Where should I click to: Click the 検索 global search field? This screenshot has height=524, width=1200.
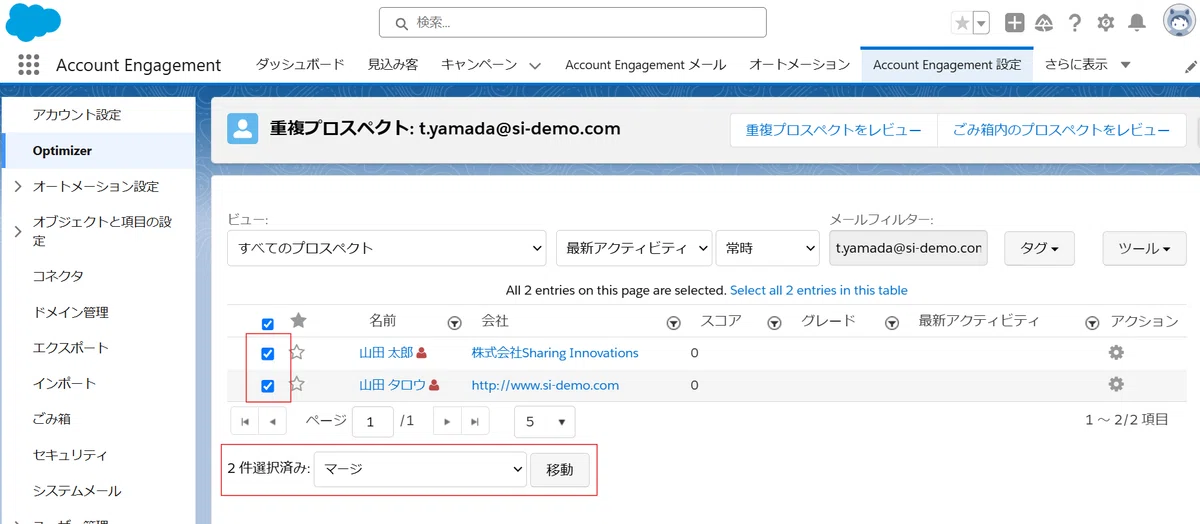(x=572, y=22)
